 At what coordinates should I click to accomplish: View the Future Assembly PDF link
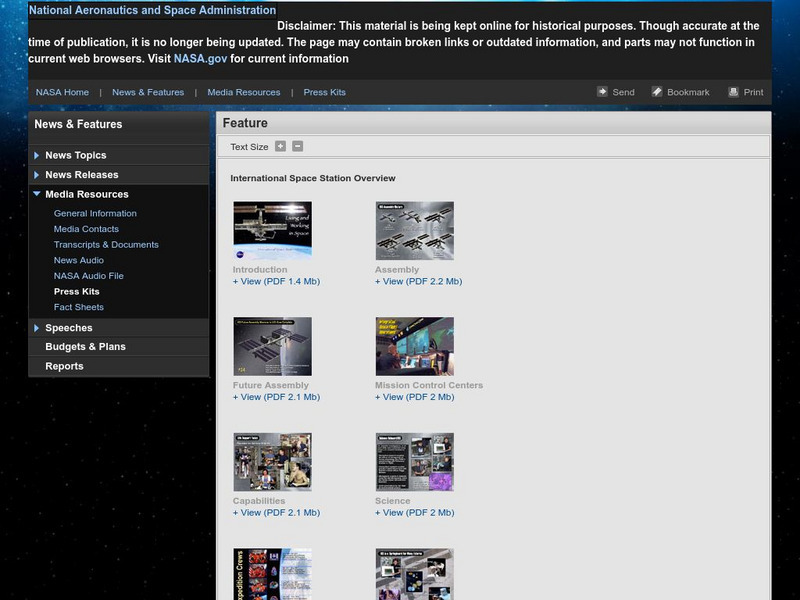tap(276, 397)
